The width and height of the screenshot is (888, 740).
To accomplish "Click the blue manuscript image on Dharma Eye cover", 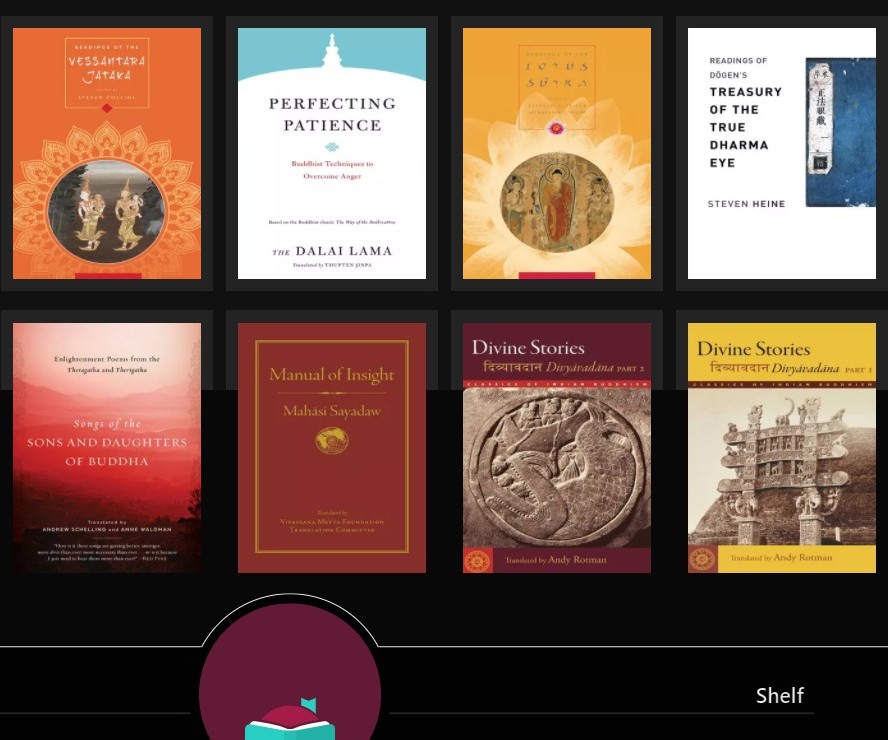I will coord(840,132).
